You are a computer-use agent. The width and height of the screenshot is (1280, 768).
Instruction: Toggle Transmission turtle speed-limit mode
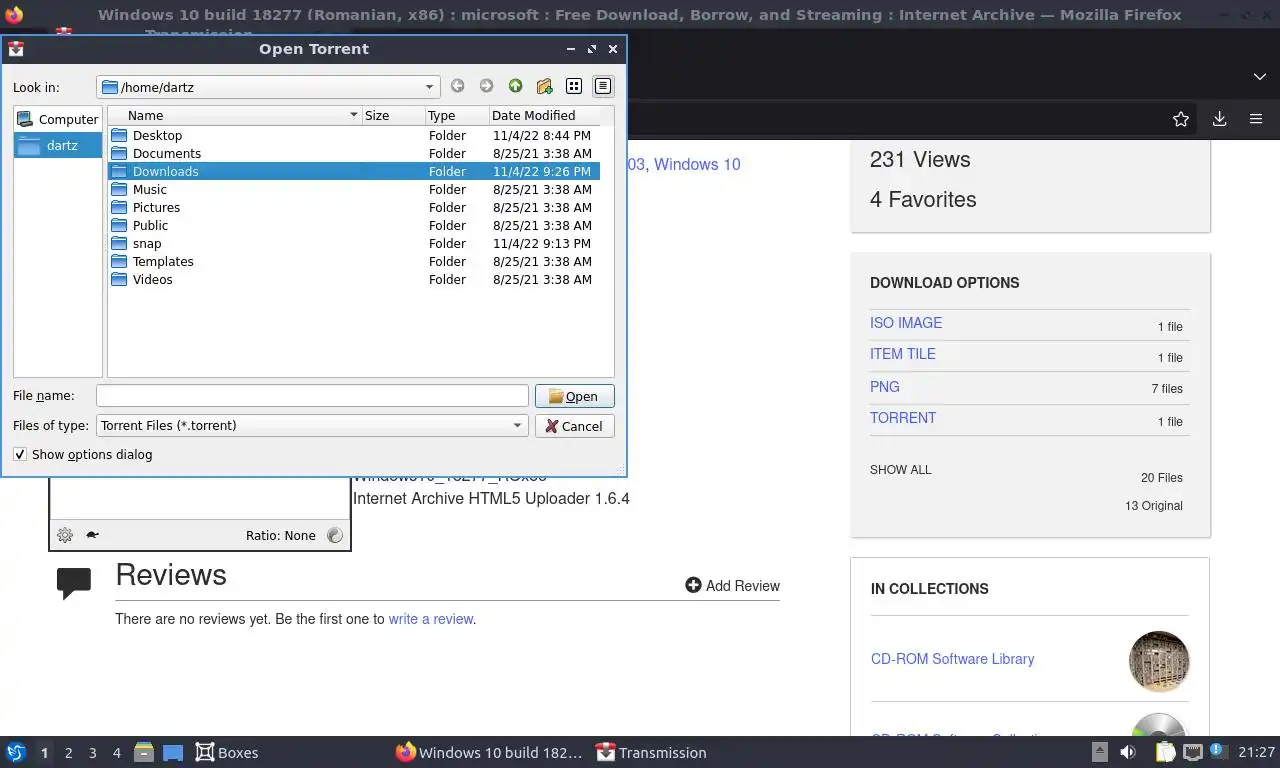[92, 535]
